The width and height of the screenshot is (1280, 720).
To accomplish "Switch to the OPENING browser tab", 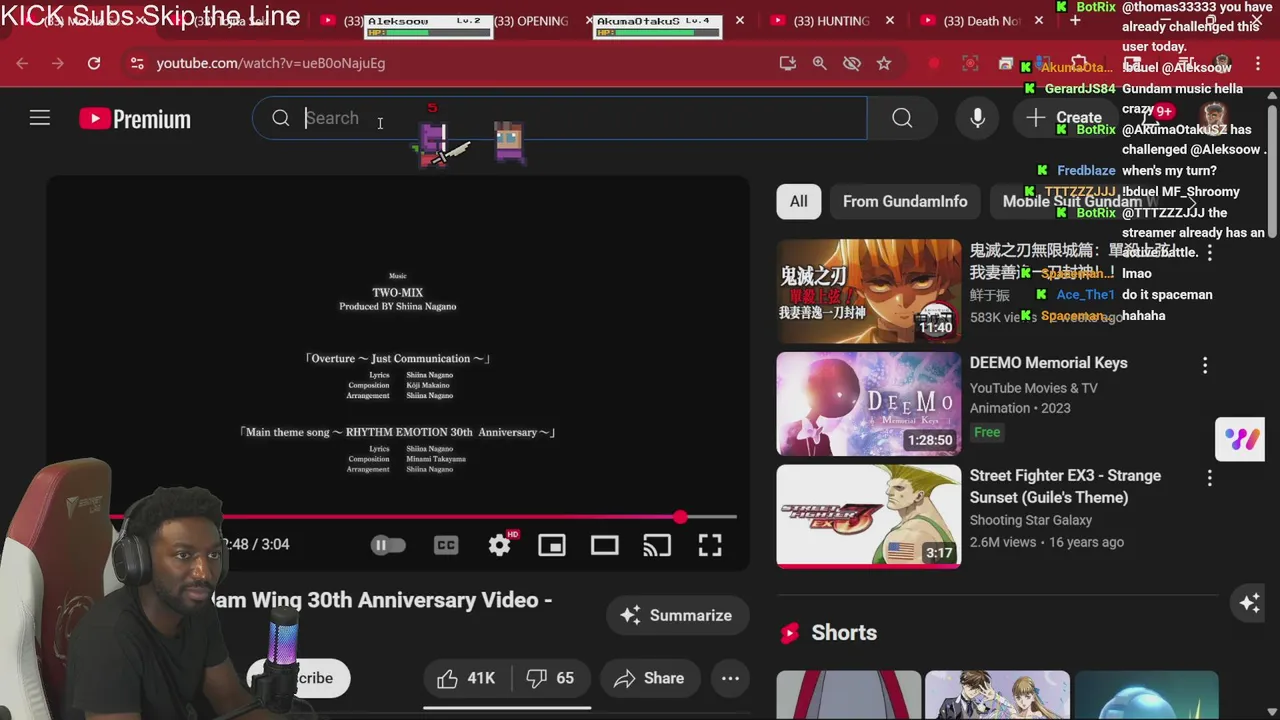I will [x=530, y=21].
